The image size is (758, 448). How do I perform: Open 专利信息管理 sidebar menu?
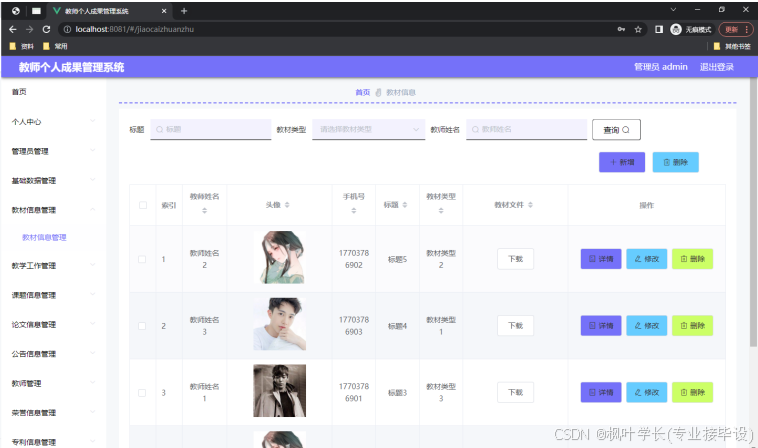[53, 442]
